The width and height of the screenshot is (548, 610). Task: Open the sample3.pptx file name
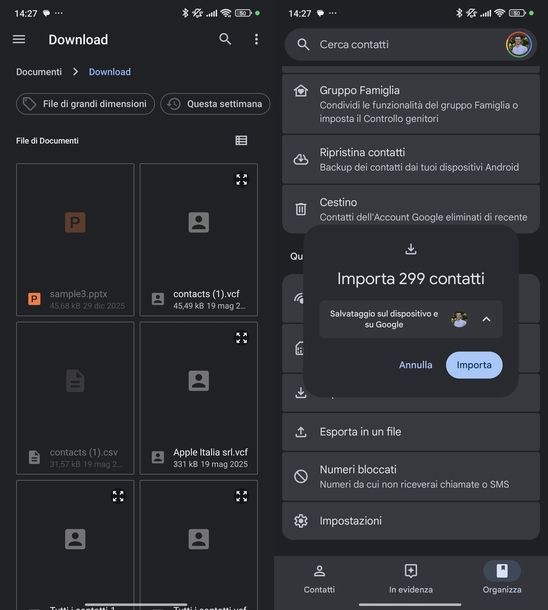[78, 294]
